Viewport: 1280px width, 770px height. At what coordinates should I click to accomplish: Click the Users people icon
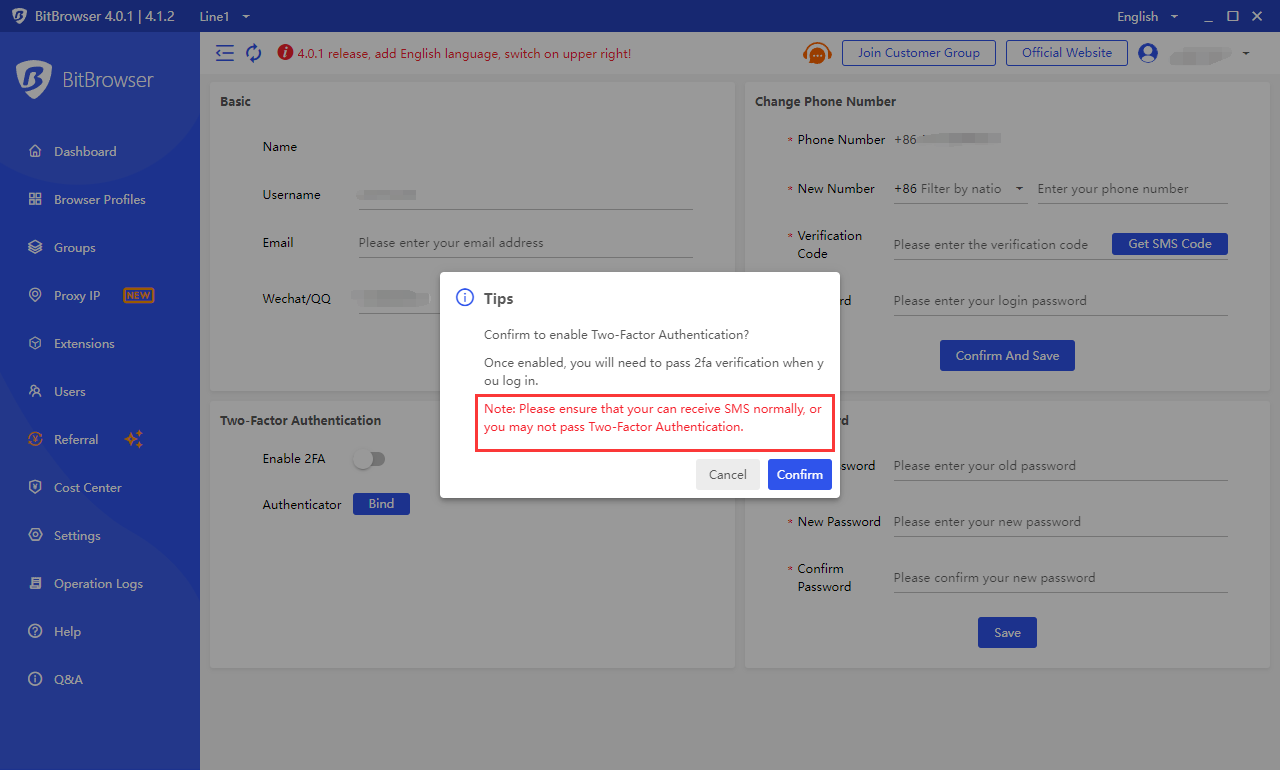[x=35, y=392]
